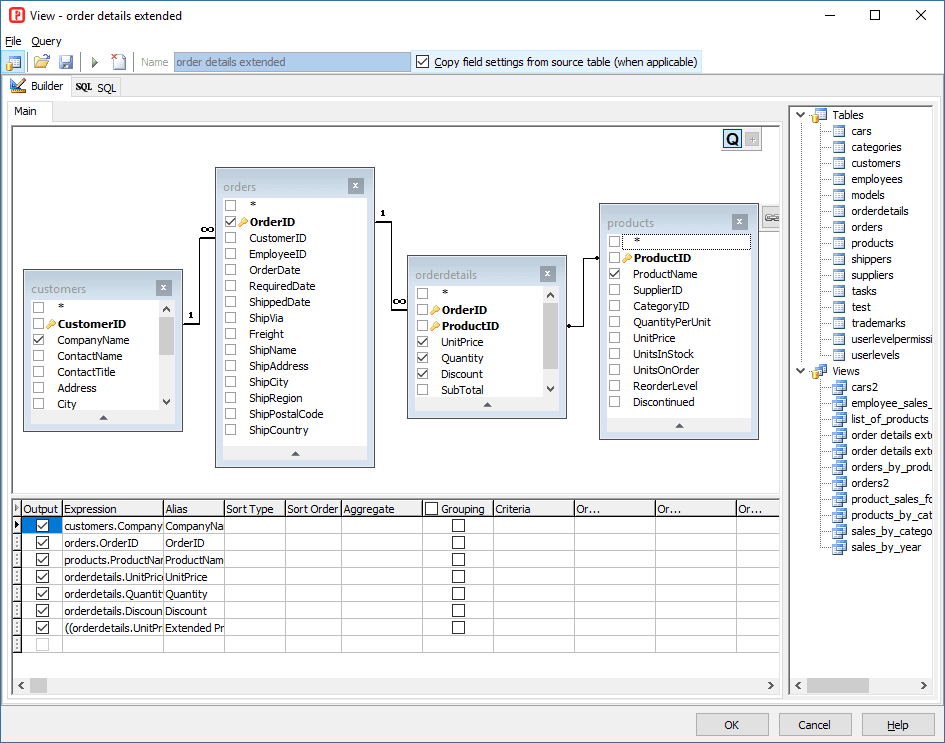
Task: Click the Cancel button
Action: pos(814,725)
